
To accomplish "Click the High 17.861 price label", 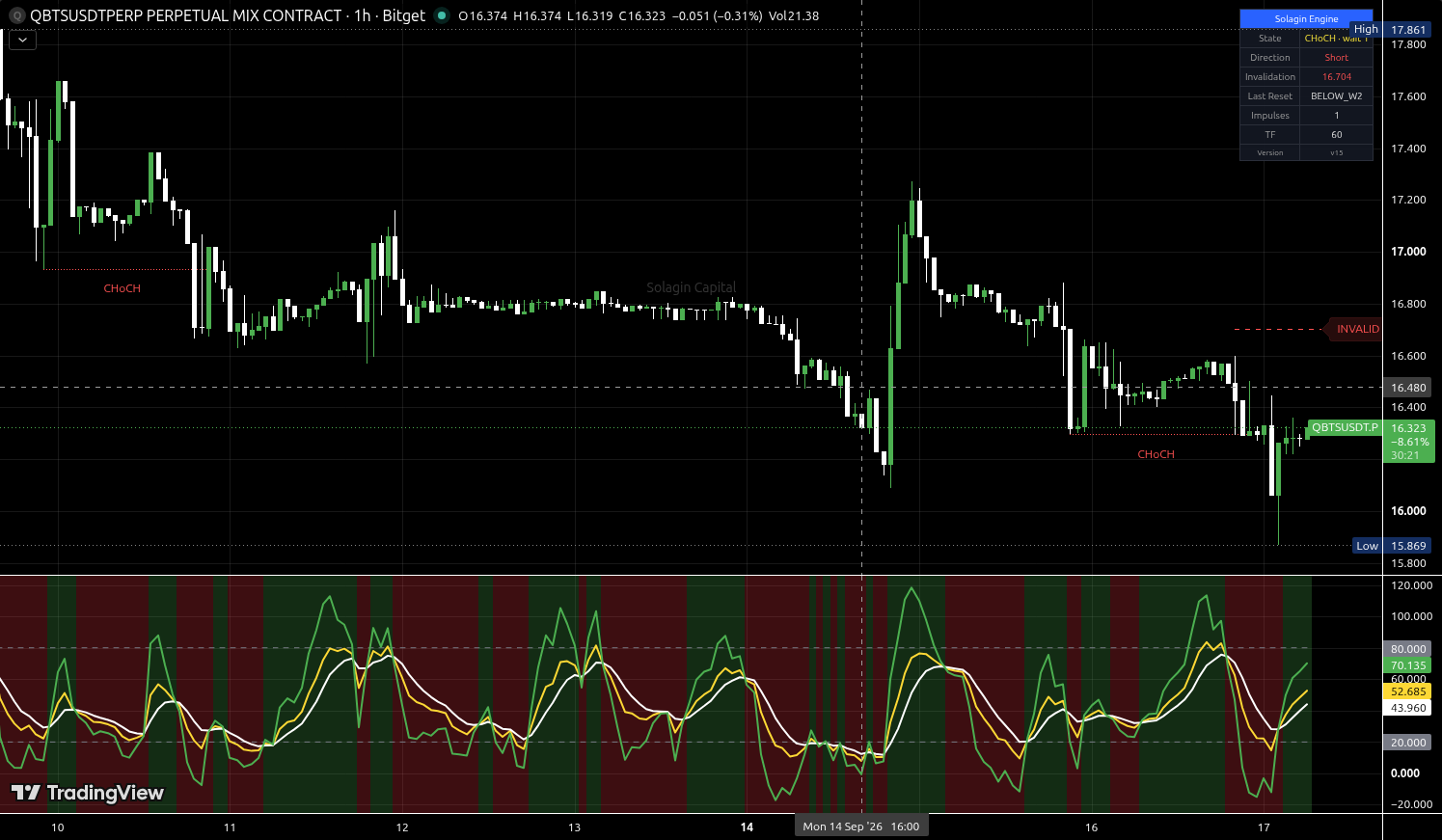I will pos(1390,30).
